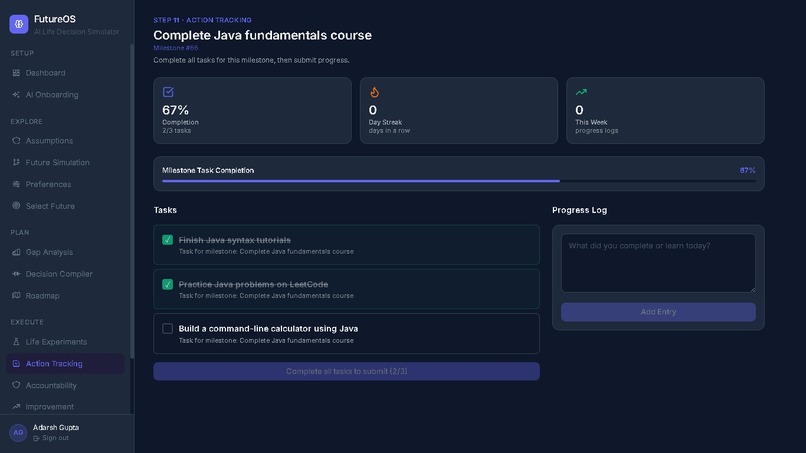
Task: Click the Progress Log heading
Action: [579, 210]
